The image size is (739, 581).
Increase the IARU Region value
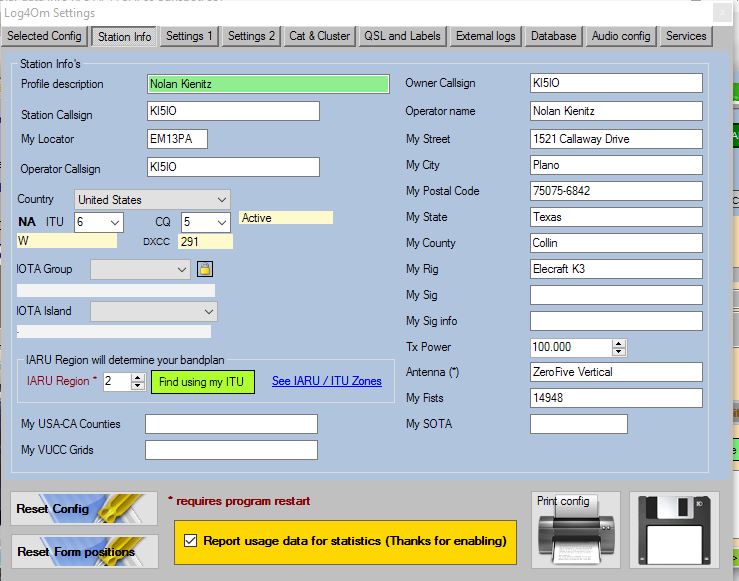tap(138, 377)
